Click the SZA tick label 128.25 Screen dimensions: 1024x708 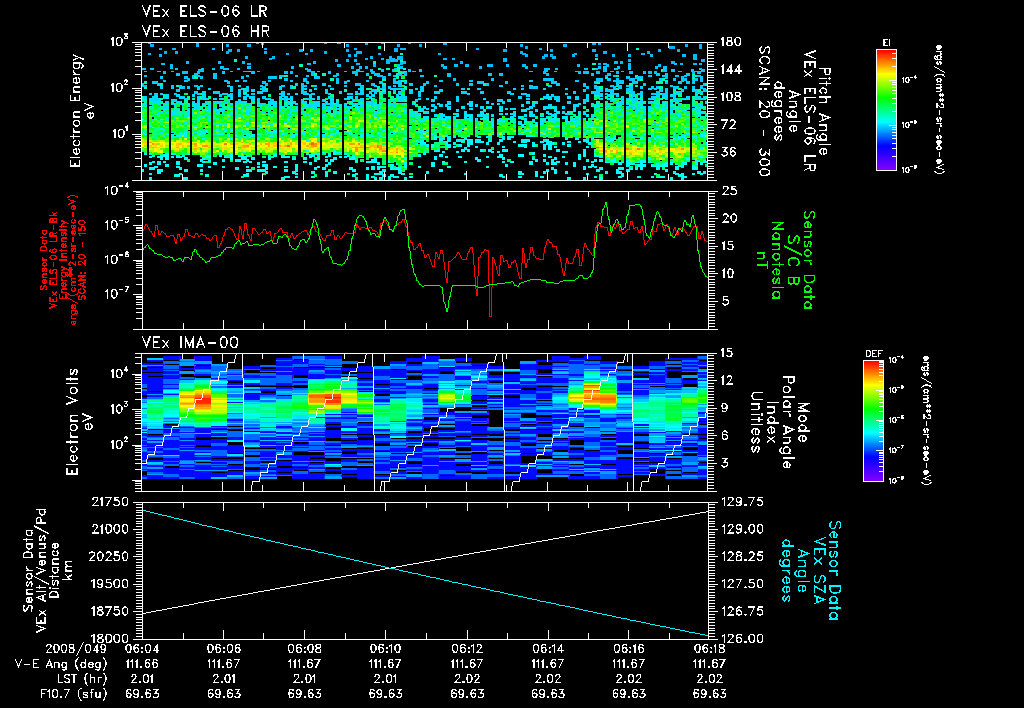click(741, 556)
